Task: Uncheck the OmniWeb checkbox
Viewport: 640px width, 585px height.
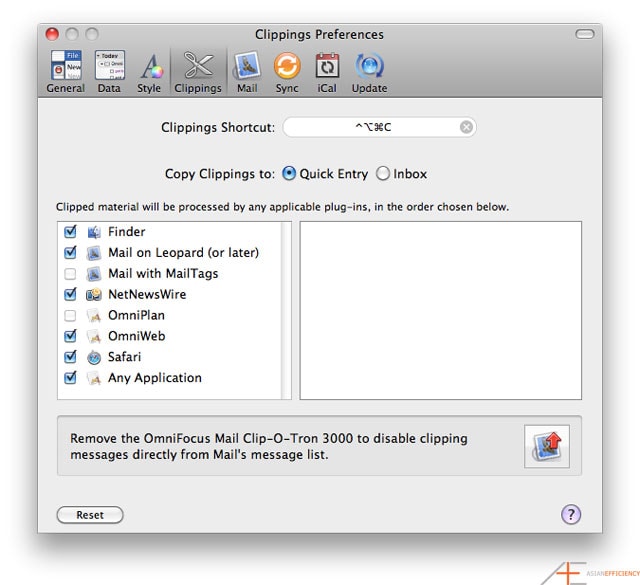Action: (70, 336)
